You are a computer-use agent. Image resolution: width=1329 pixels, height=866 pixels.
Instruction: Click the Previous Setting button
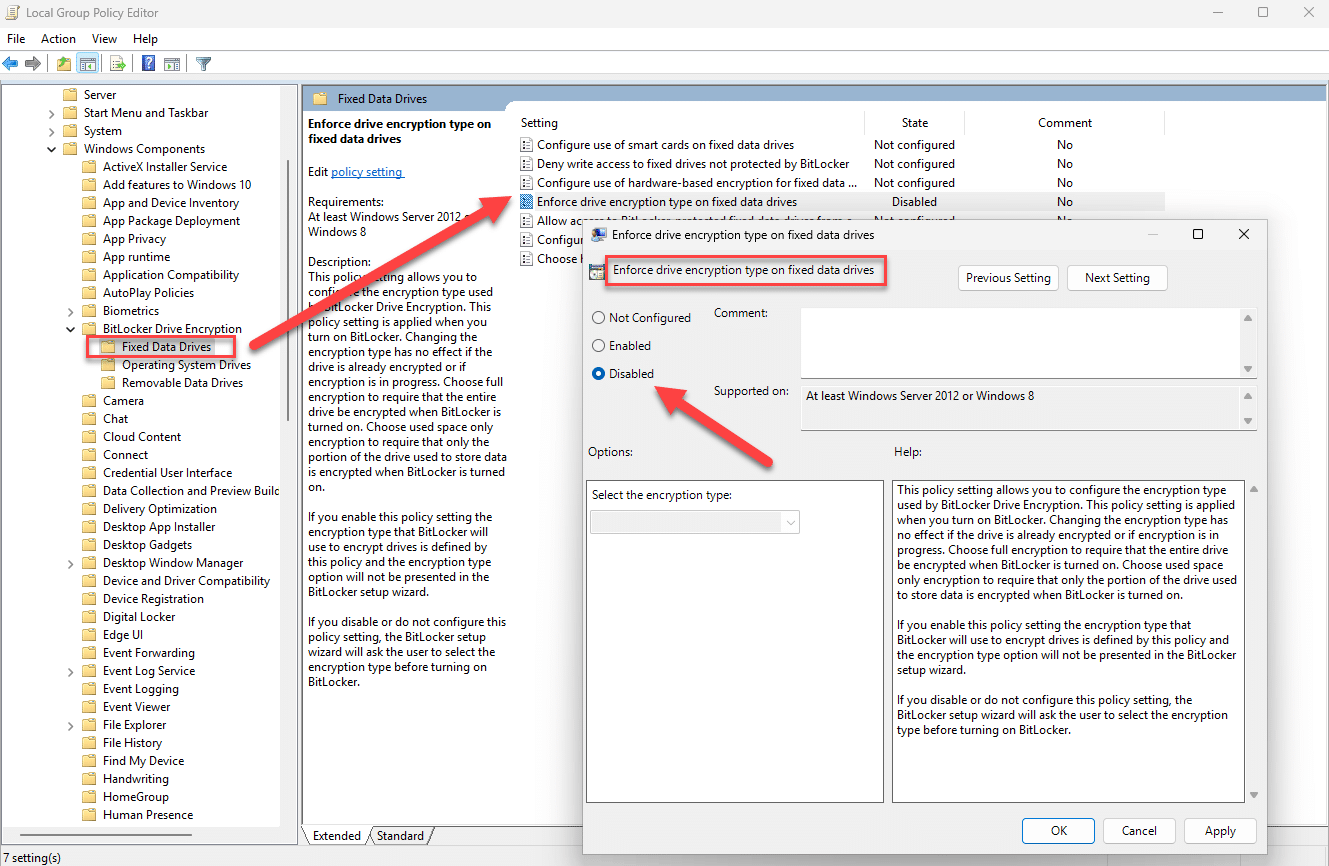pos(1008,278)
